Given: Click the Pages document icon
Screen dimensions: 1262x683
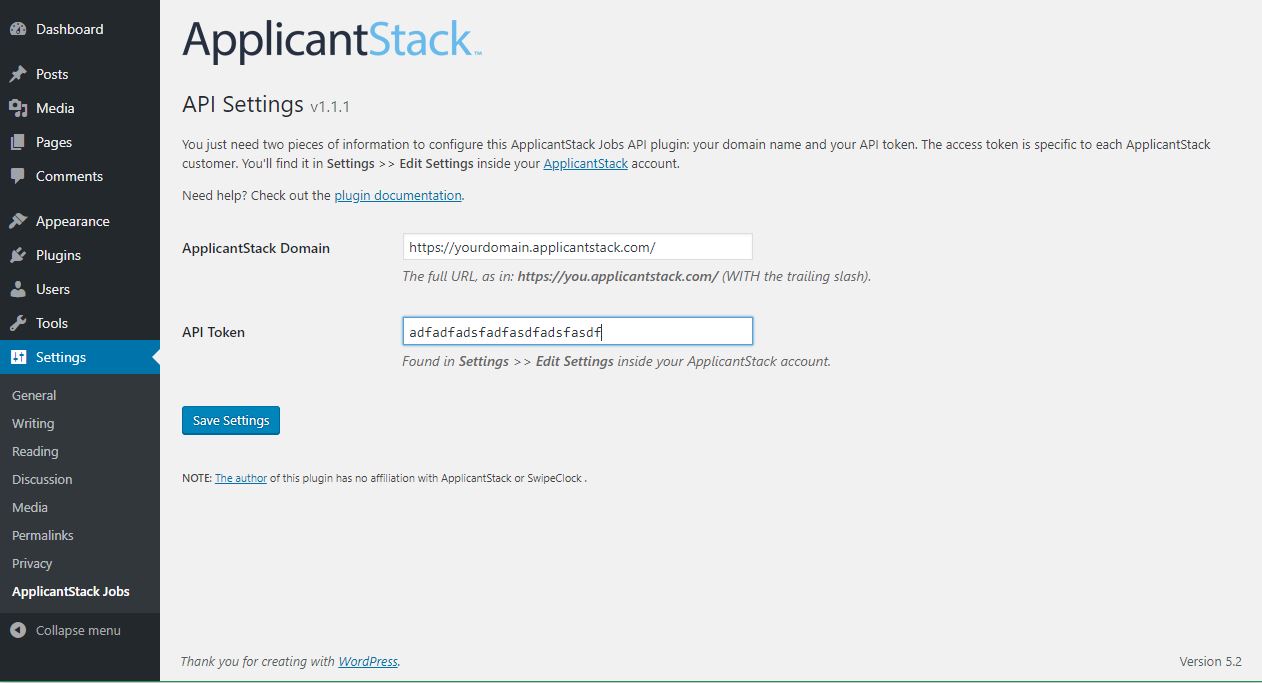Looking at the screenshot, I should click(18, 142).
